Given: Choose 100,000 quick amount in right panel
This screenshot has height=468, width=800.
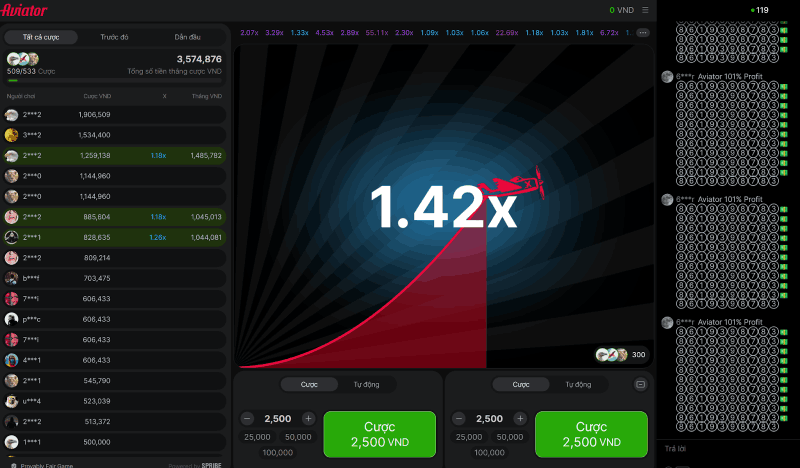Looking at the screenshot, I should (489, 452).
